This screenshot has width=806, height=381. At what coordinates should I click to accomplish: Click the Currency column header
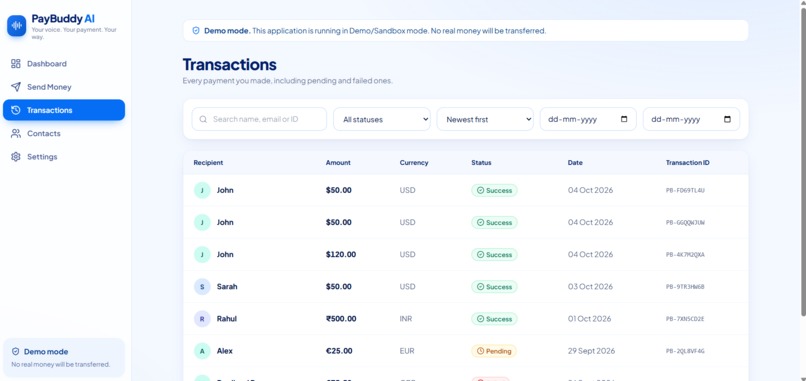point(414,162)
